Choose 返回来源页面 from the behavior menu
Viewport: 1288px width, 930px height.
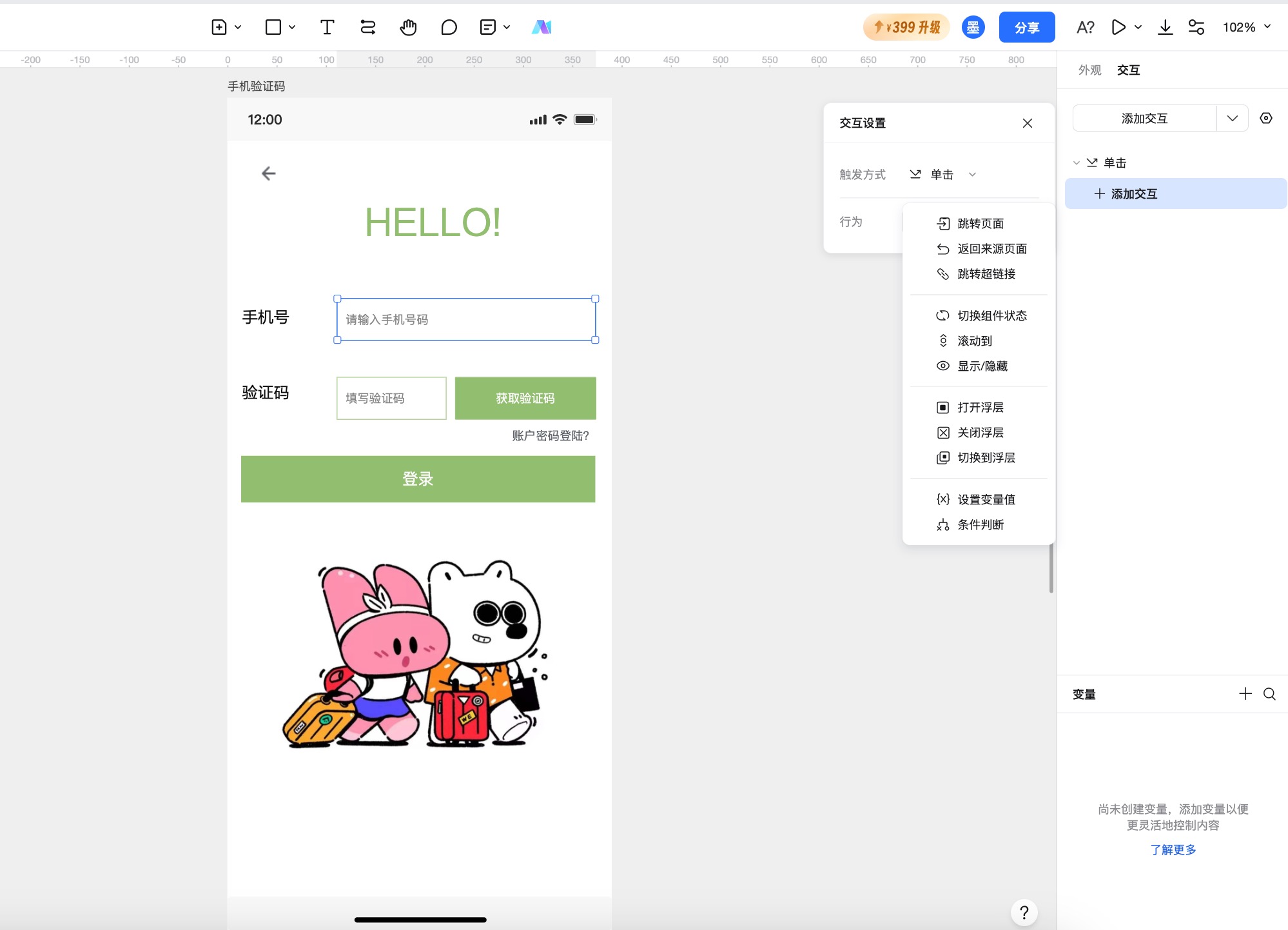[x=979, y=248]
